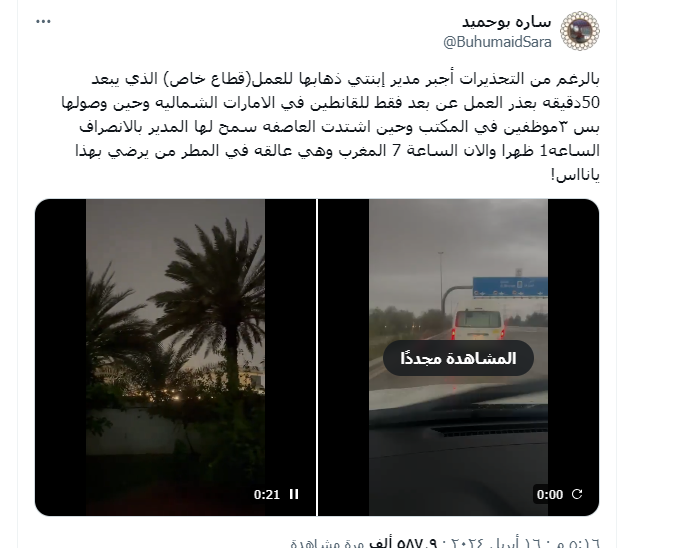Image resolution: width=676 pixels, height=548 pixels.
Task: Click the profile avatar of ساره بوحميد
Action: pos(579,31)
